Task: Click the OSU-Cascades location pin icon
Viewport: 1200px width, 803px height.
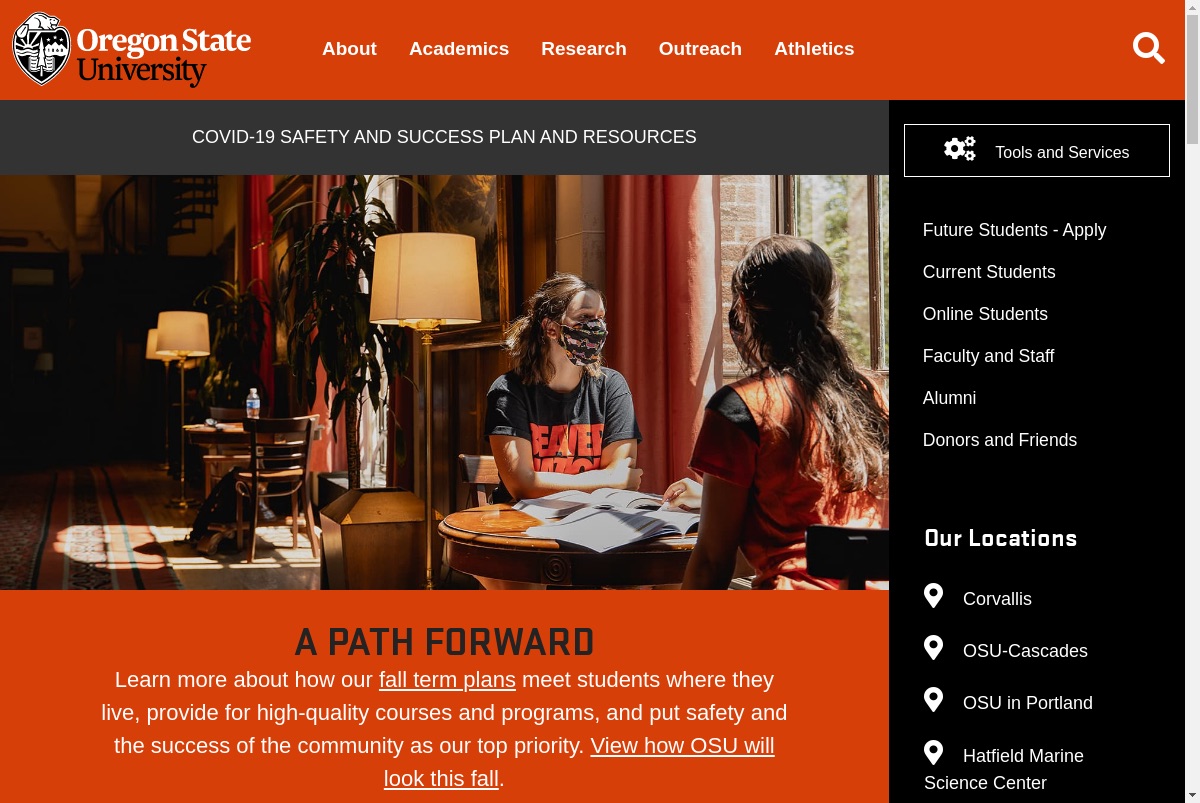Action: coord(933,648)
